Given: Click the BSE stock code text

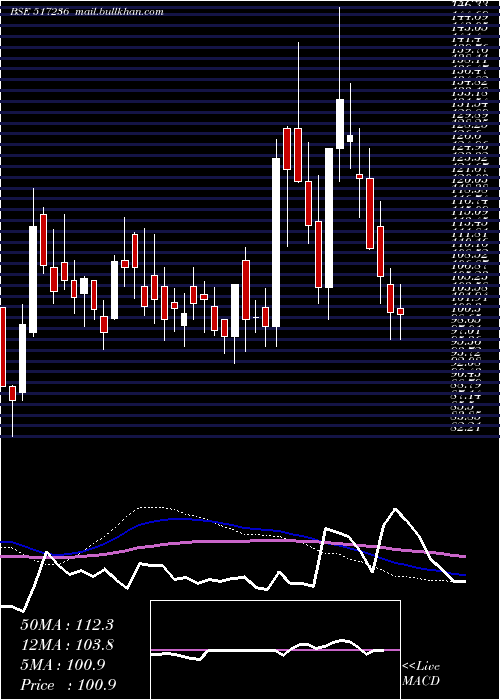Looking at the screenshot, I should point(39,12).
